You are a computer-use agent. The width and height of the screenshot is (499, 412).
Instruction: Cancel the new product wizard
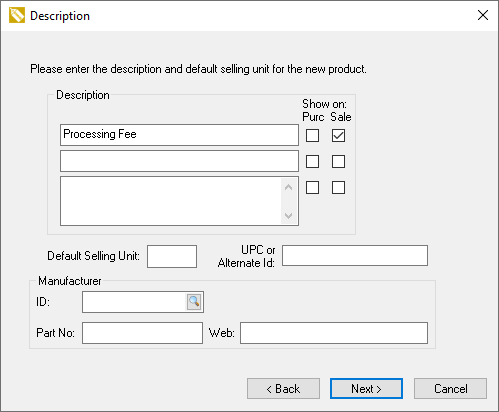pos(450,388)
